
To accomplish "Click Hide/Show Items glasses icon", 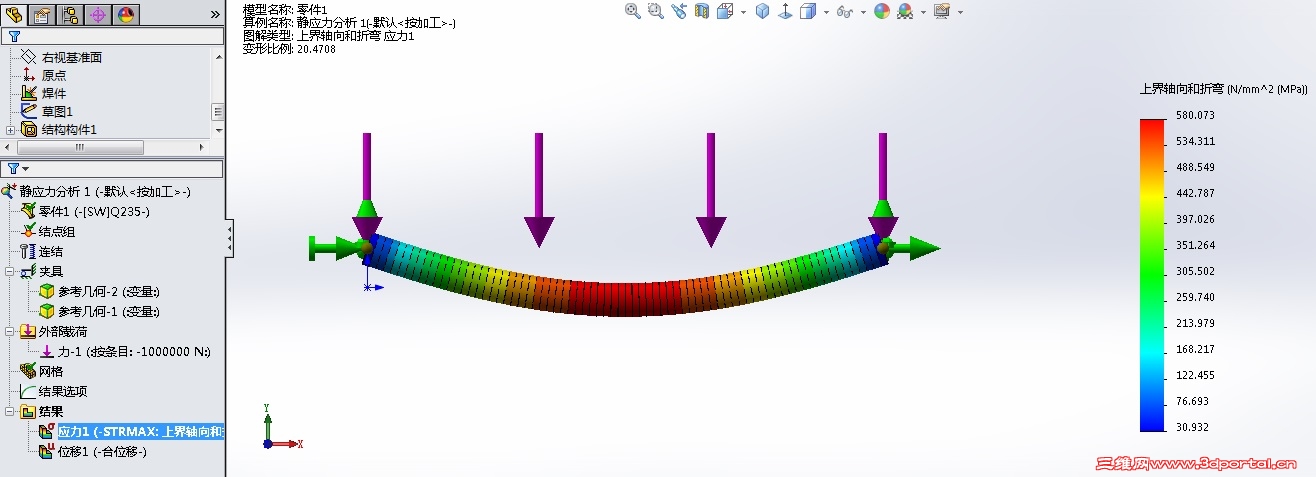I will pyautogui.click(x=845, y=12).
